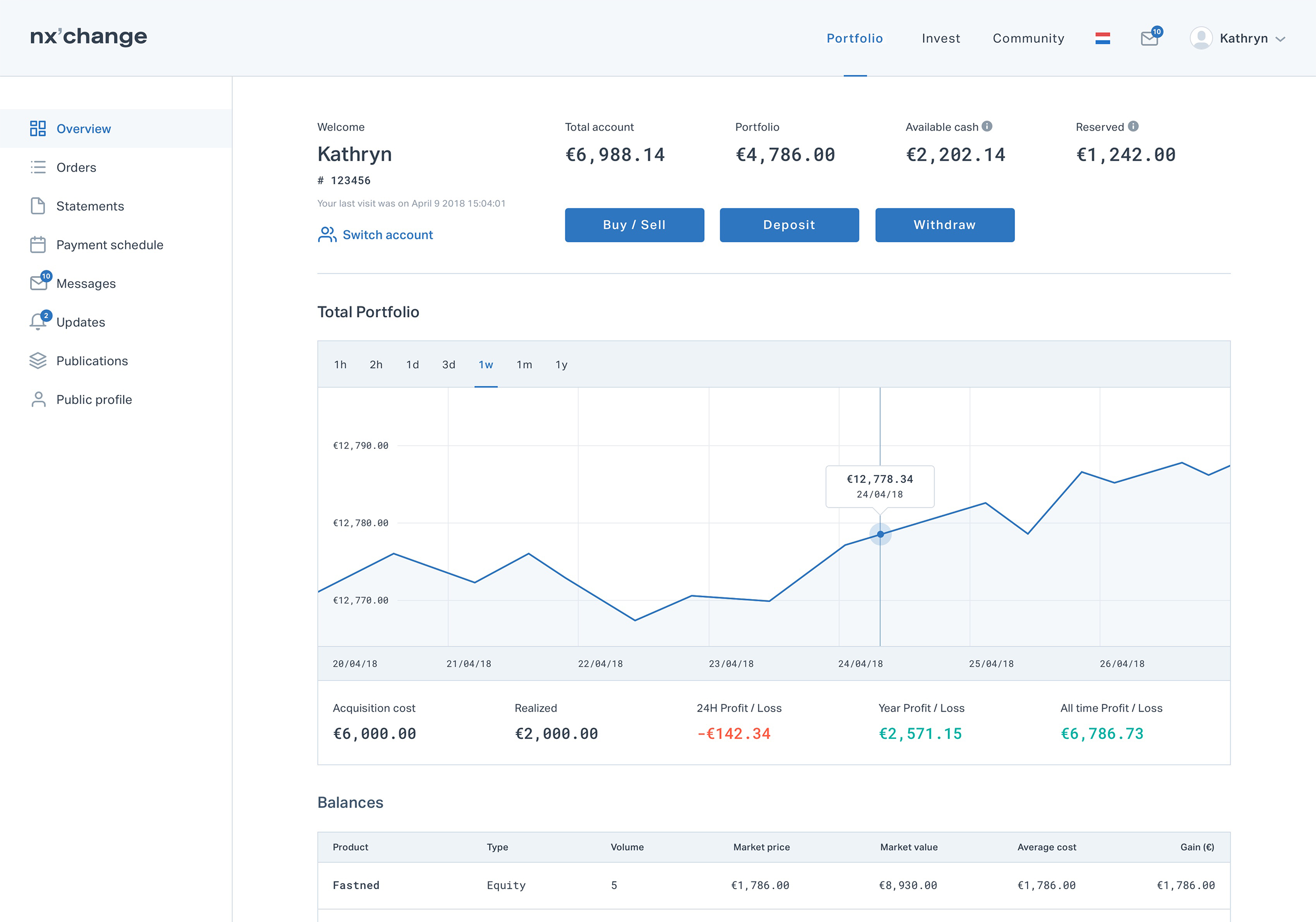1316x922 pixels.
Task: Open the mail icon in header
Action: [1149, 38]
